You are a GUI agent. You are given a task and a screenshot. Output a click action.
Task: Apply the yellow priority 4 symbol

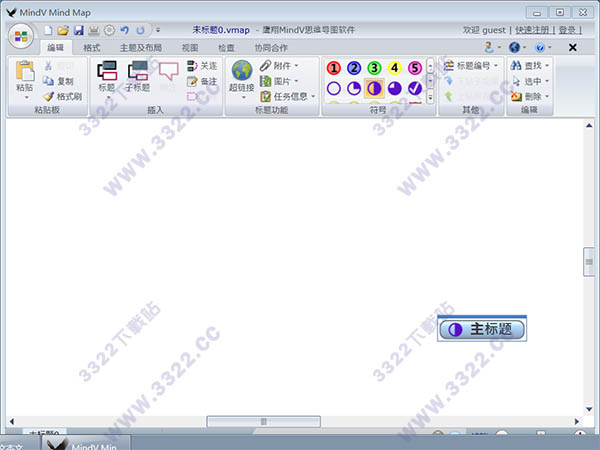pos(395,68)
